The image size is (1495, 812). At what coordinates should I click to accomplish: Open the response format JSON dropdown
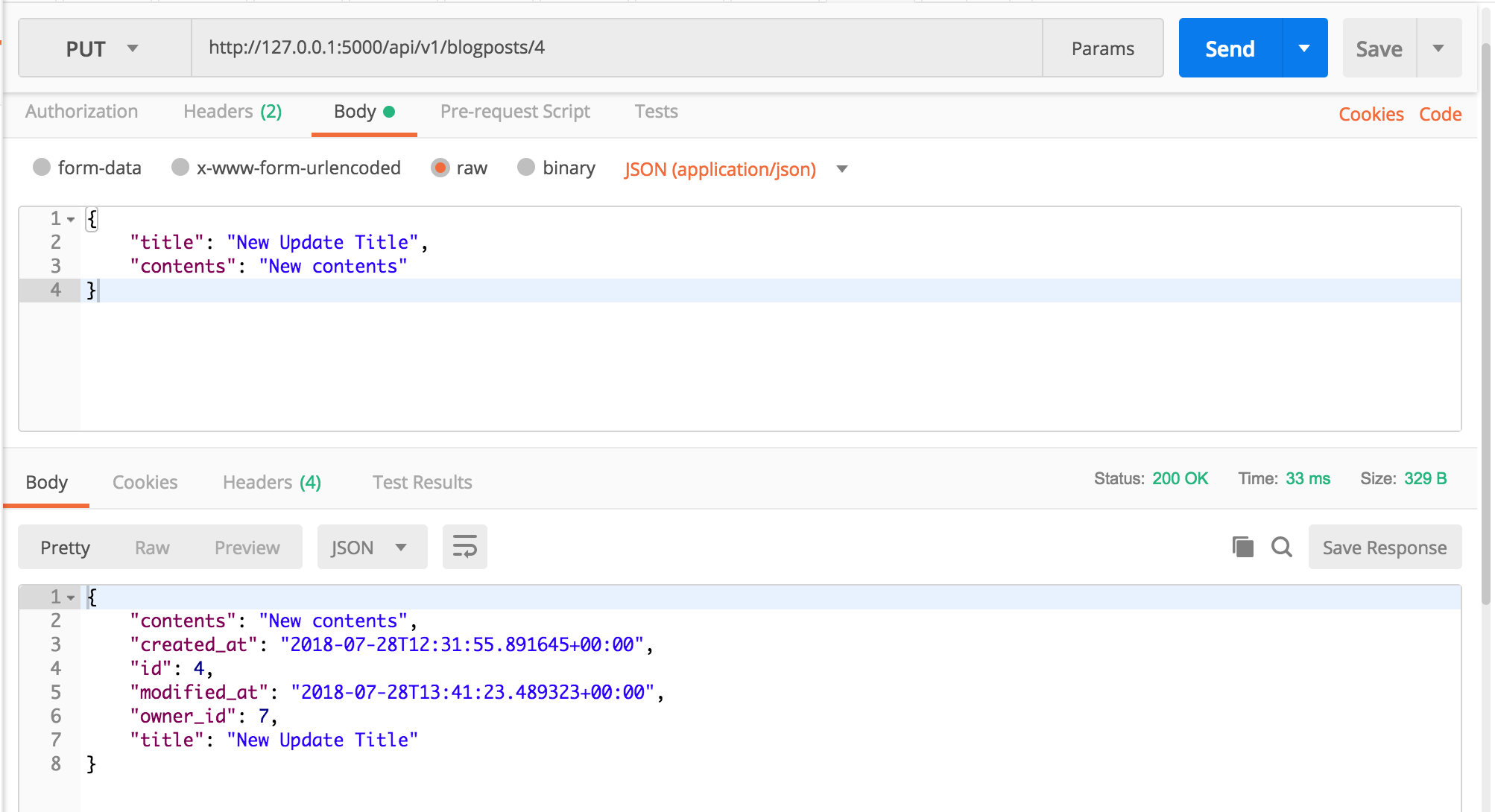pyautogui.click(x=371, y=548)
